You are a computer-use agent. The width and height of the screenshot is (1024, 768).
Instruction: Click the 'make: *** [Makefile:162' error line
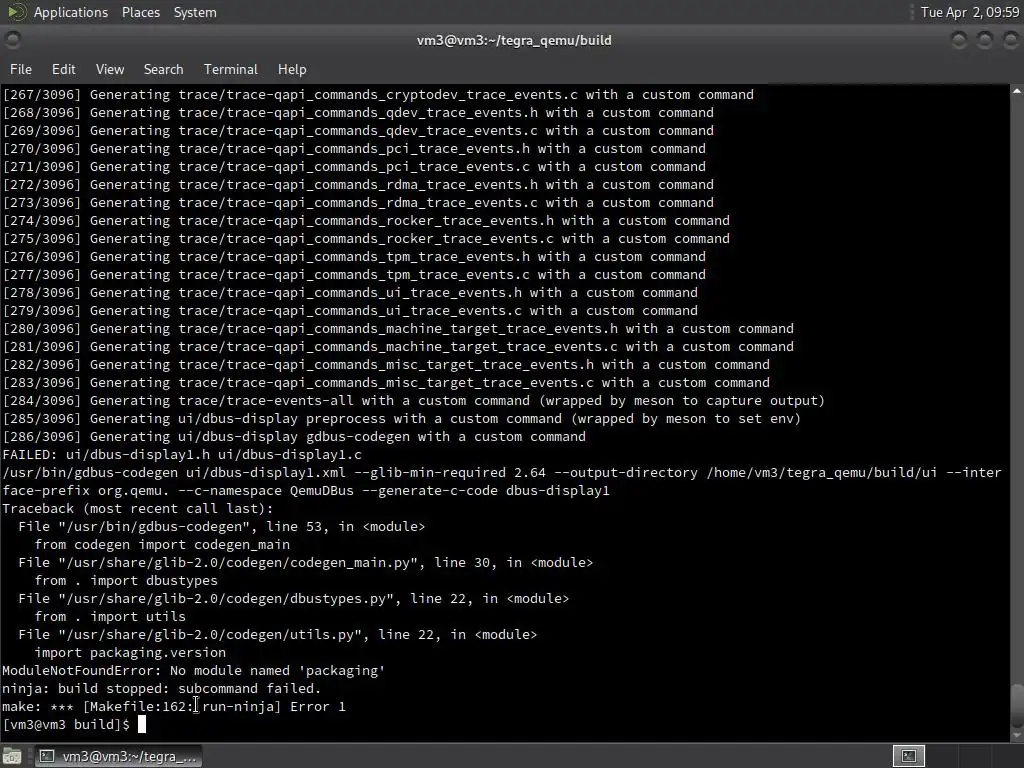pyautogui.click(x=174, y=707)
